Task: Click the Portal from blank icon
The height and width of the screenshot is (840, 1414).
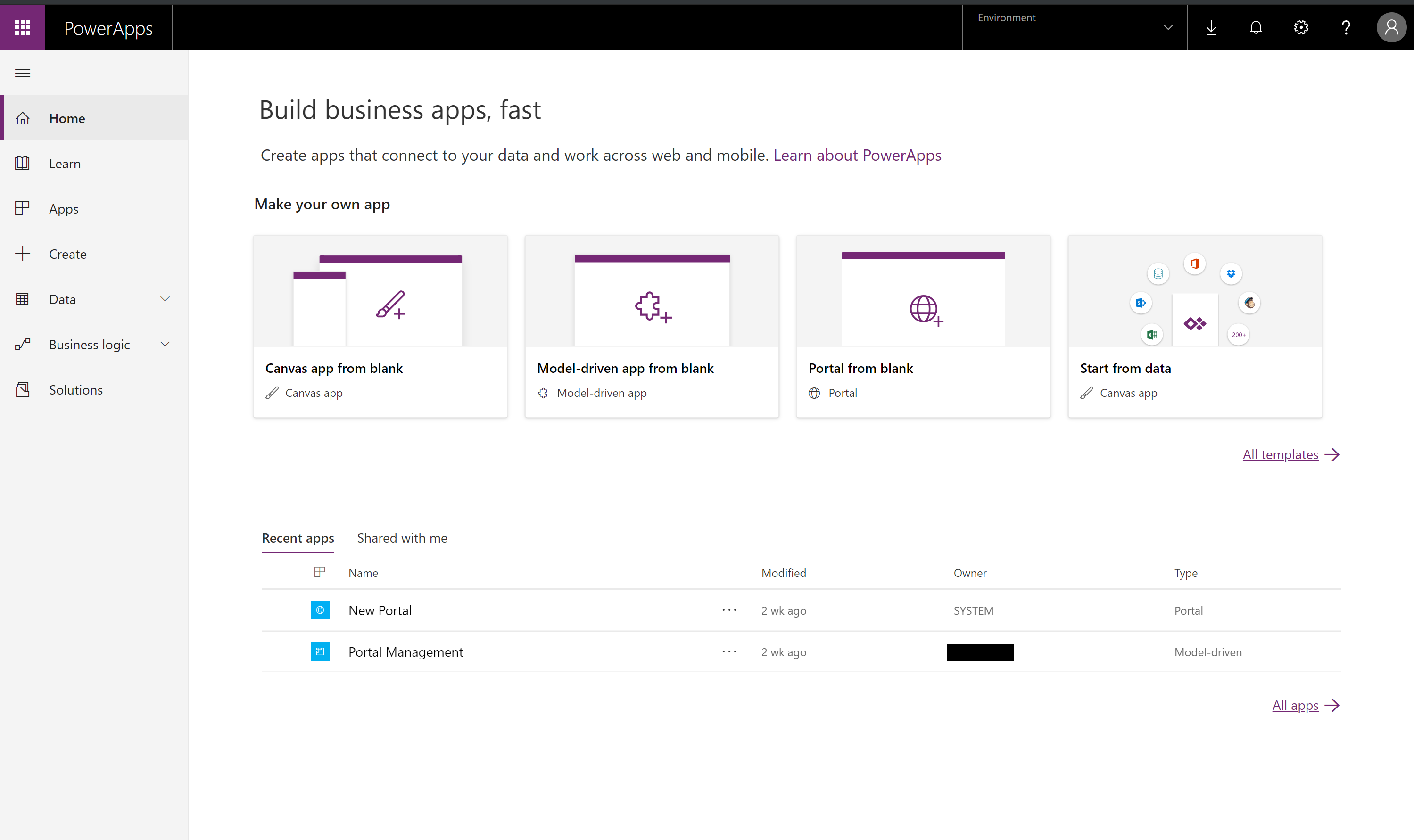Action: (x=924, y=308)
